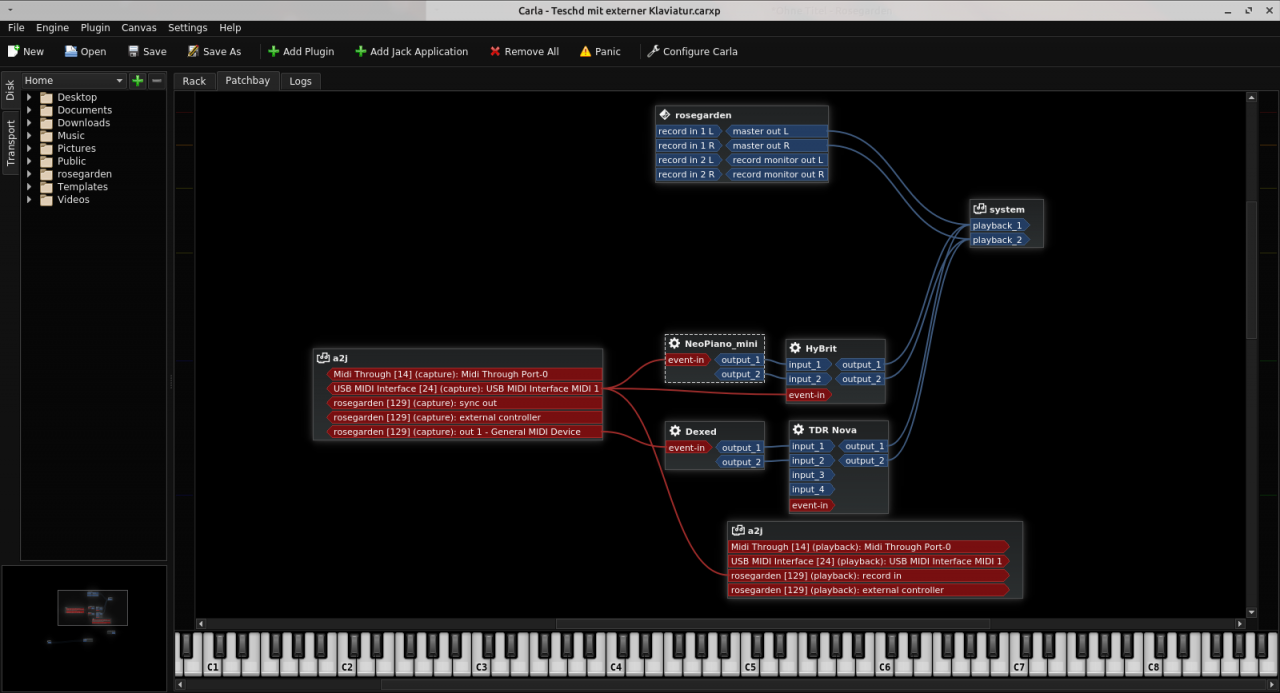
Task: Click the Save As icon
Action: 192,51
